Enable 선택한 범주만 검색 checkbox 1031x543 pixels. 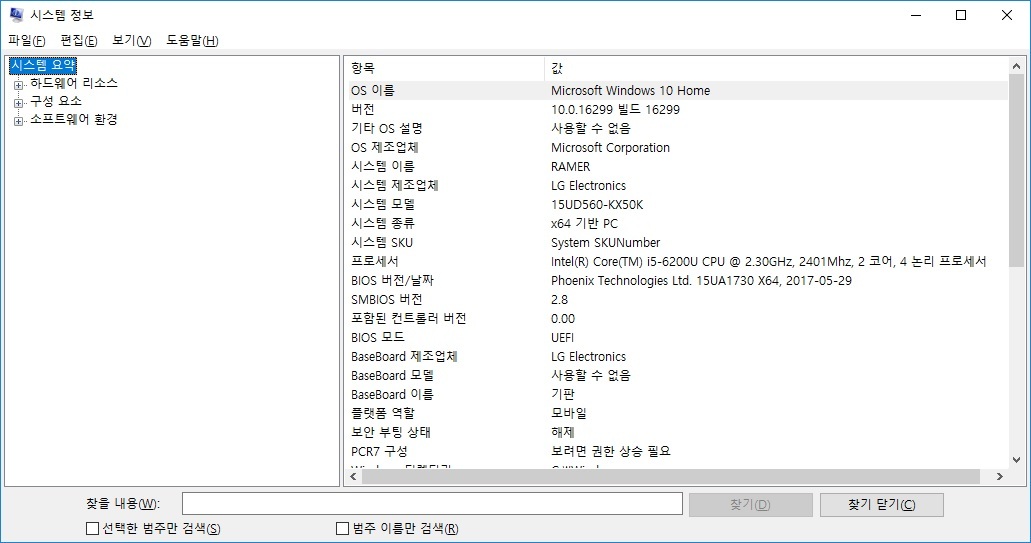(93, 528)
